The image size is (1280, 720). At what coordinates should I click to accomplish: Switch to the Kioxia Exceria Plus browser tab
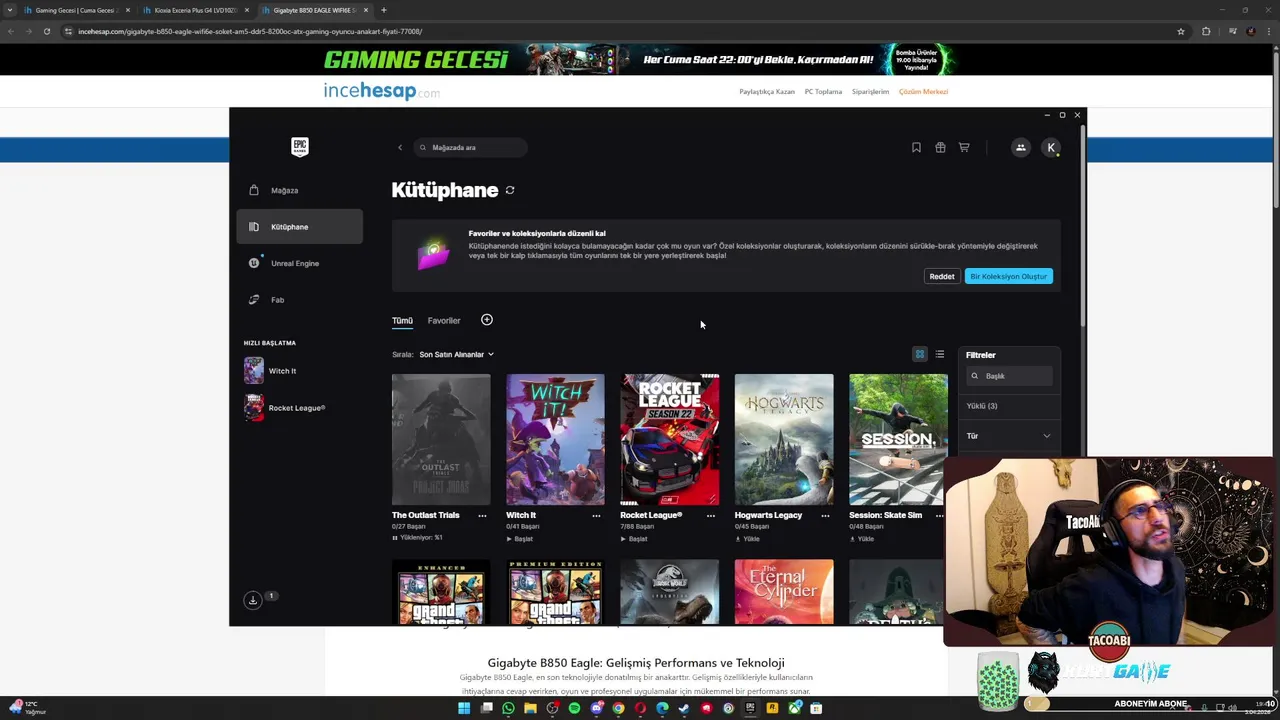point(195,10)
